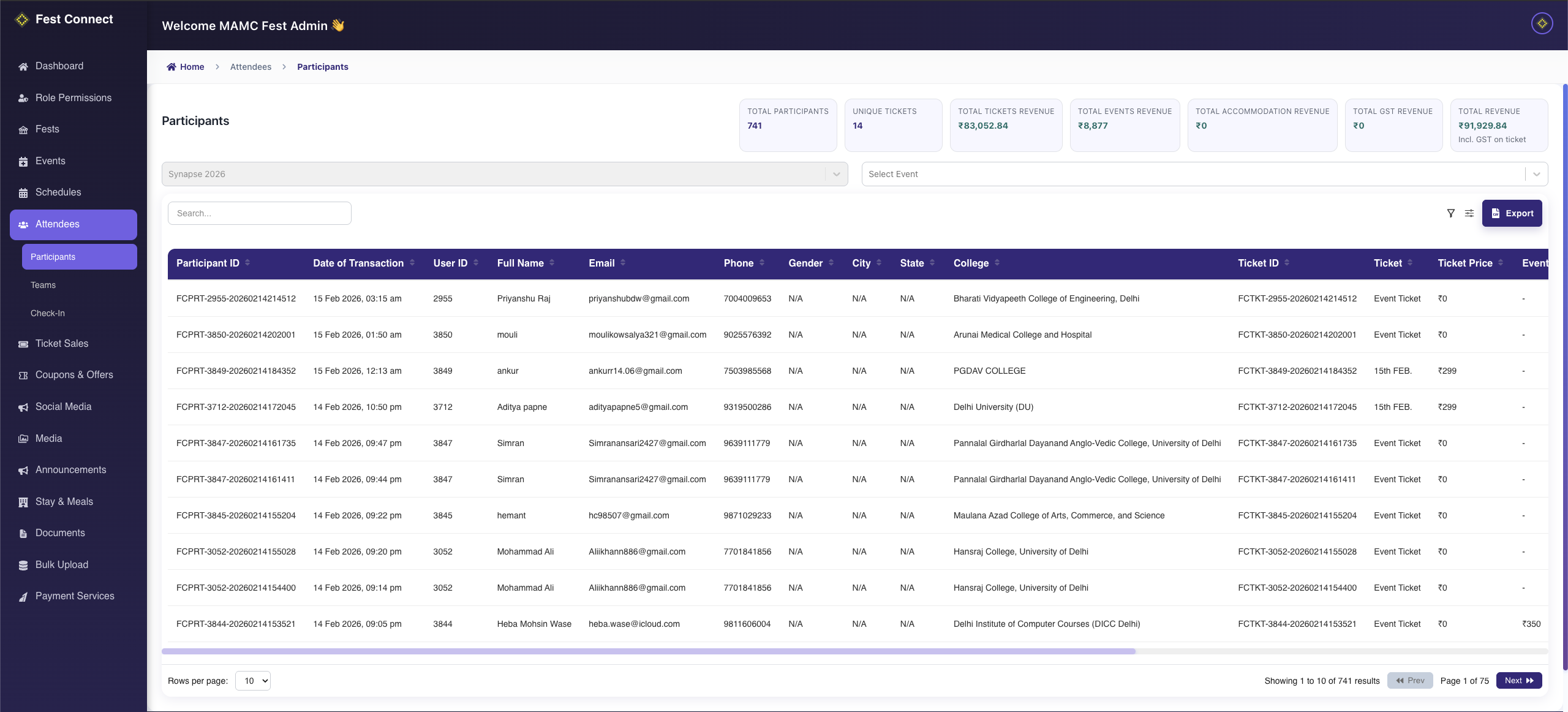1568x712 pixels.
Task: Click the Home breadcrumb house icon
Action: pyautogui.click(x=171, y=67)
